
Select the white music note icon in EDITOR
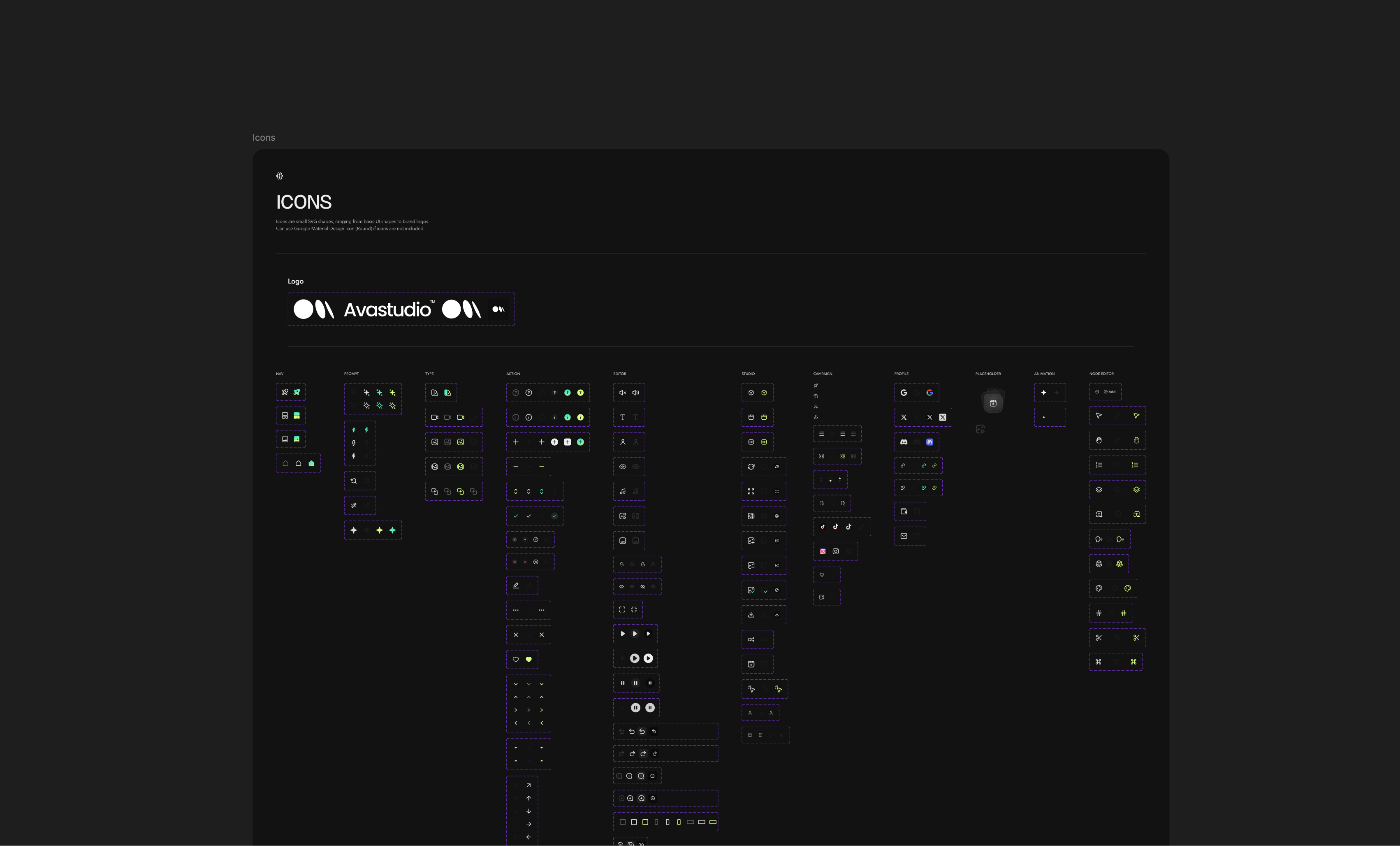pos(623,491)
